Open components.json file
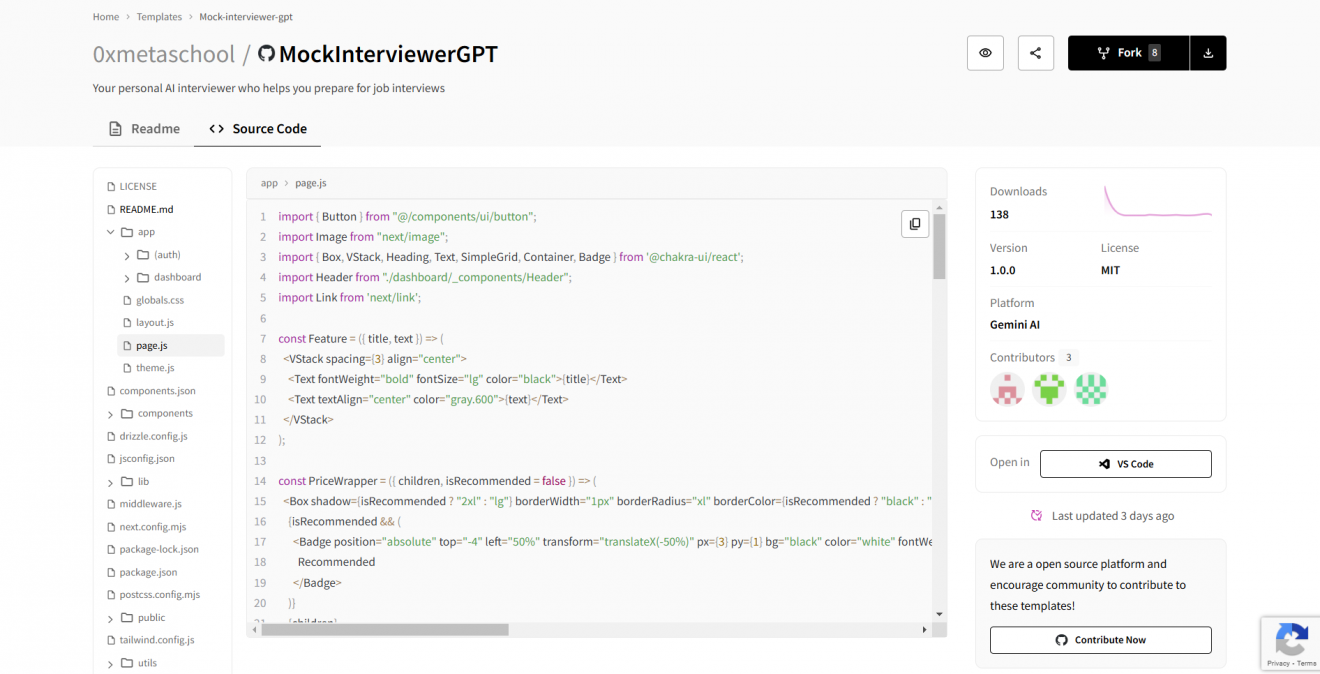Viewport: 1320px width, 674px height. click(x=157, y=391)
